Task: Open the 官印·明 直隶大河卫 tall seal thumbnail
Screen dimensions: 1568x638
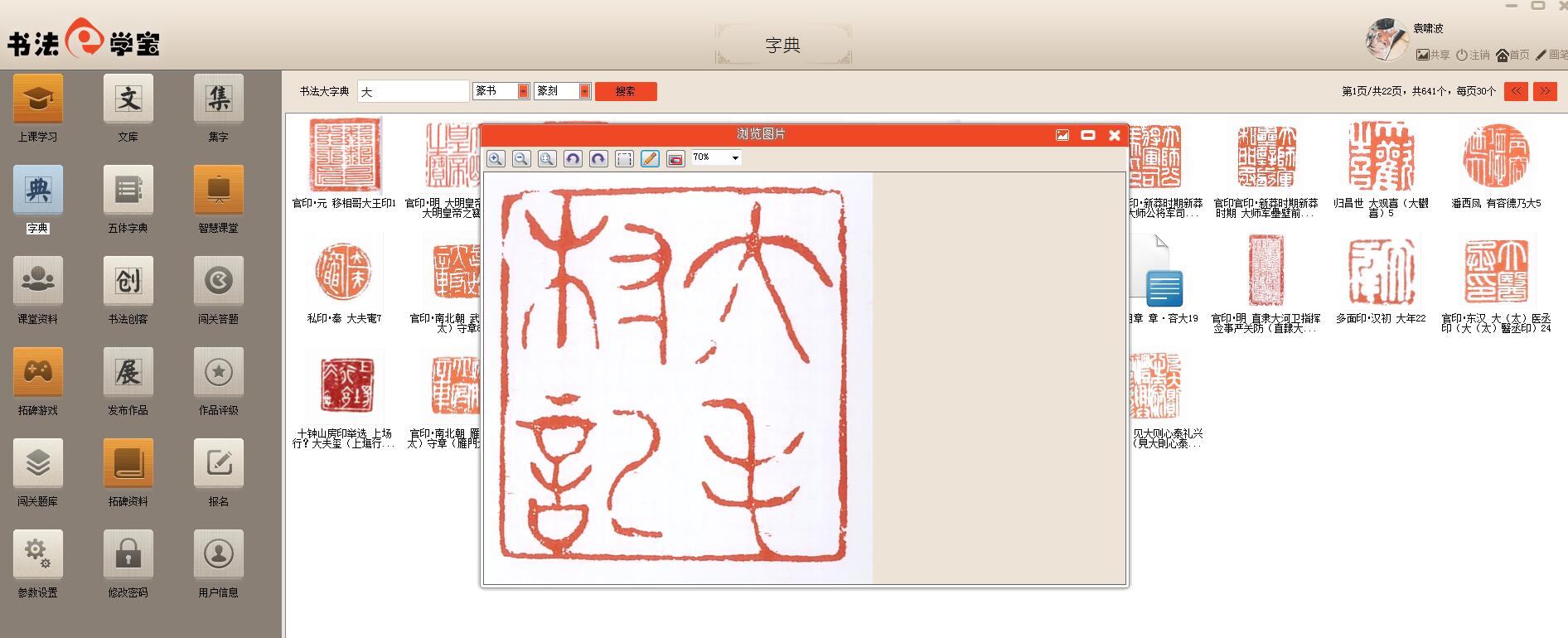Action: click(1266, 272)
